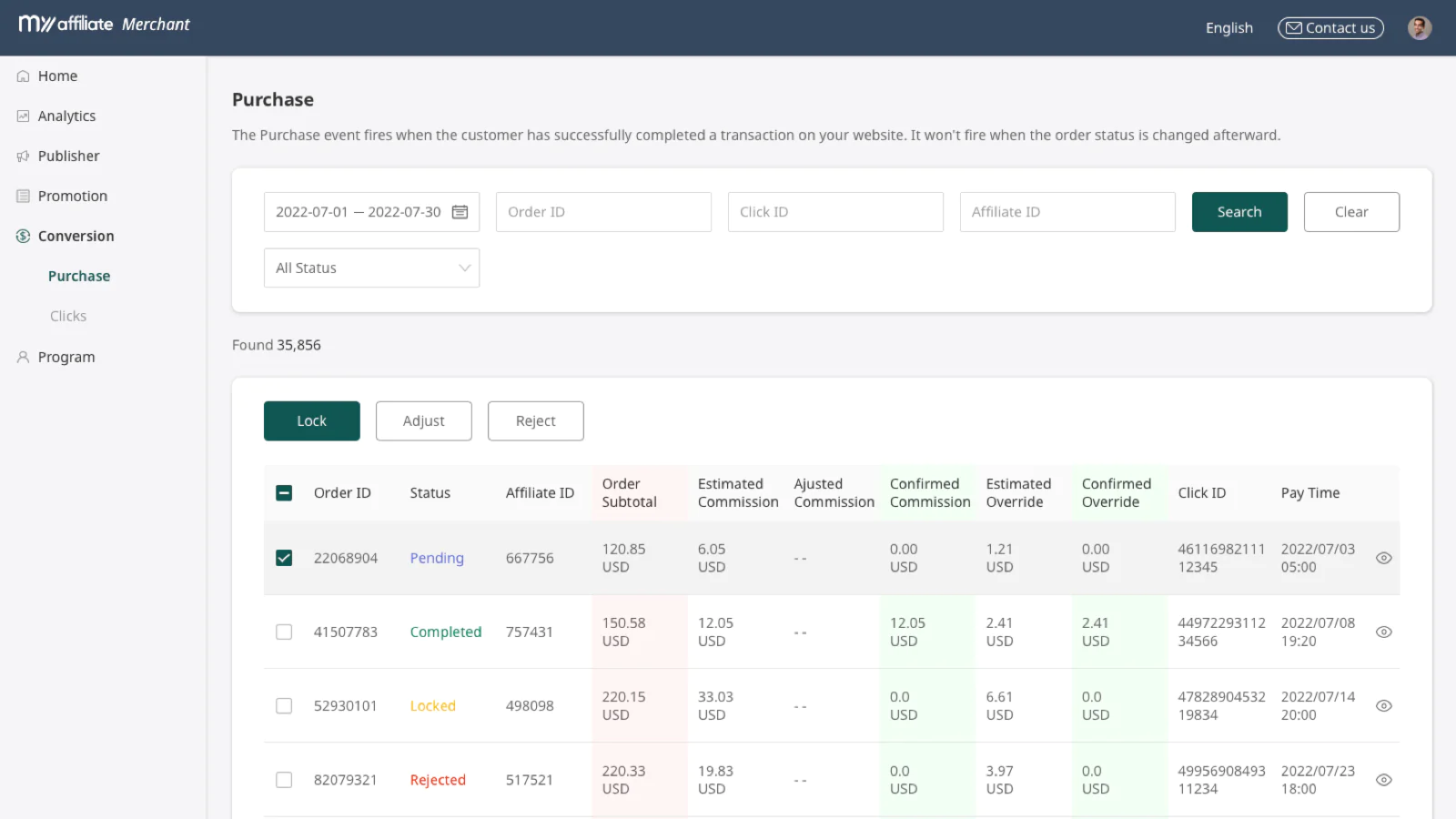Click the Home icon in sidebar
The height and width of the screenshot is (819, 1456).
coord(24,76)
